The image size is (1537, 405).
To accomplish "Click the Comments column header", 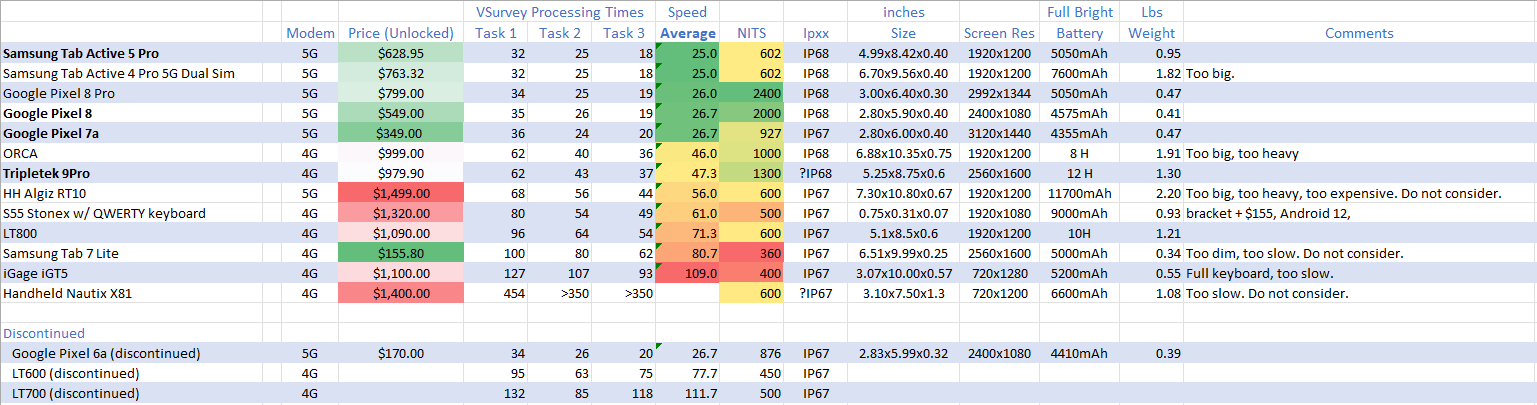I will click(x=1359, y=33).
